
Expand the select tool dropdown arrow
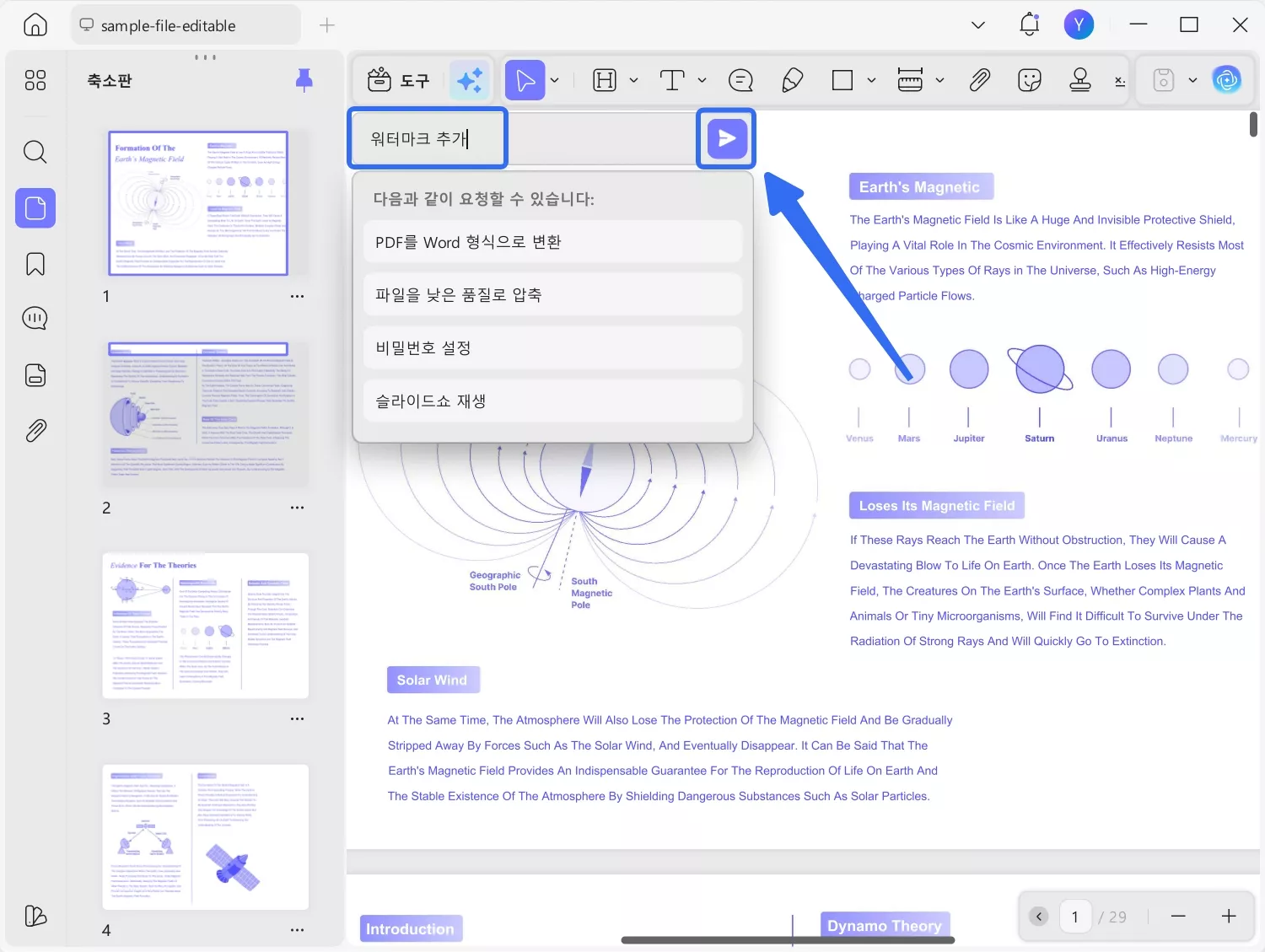pyautogui.click(x=555, y=80)
